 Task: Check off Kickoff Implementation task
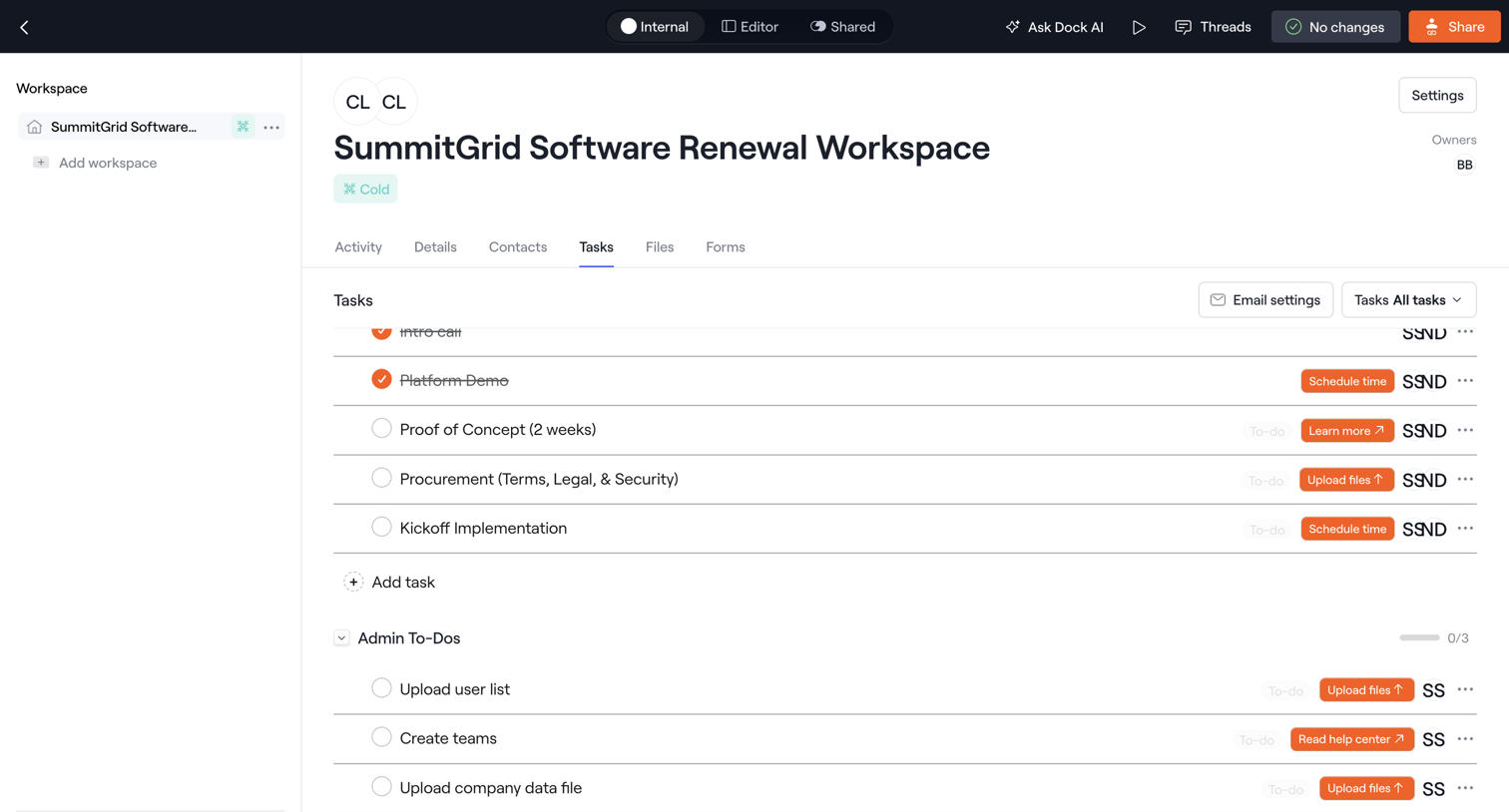click(x=381, y=527)
